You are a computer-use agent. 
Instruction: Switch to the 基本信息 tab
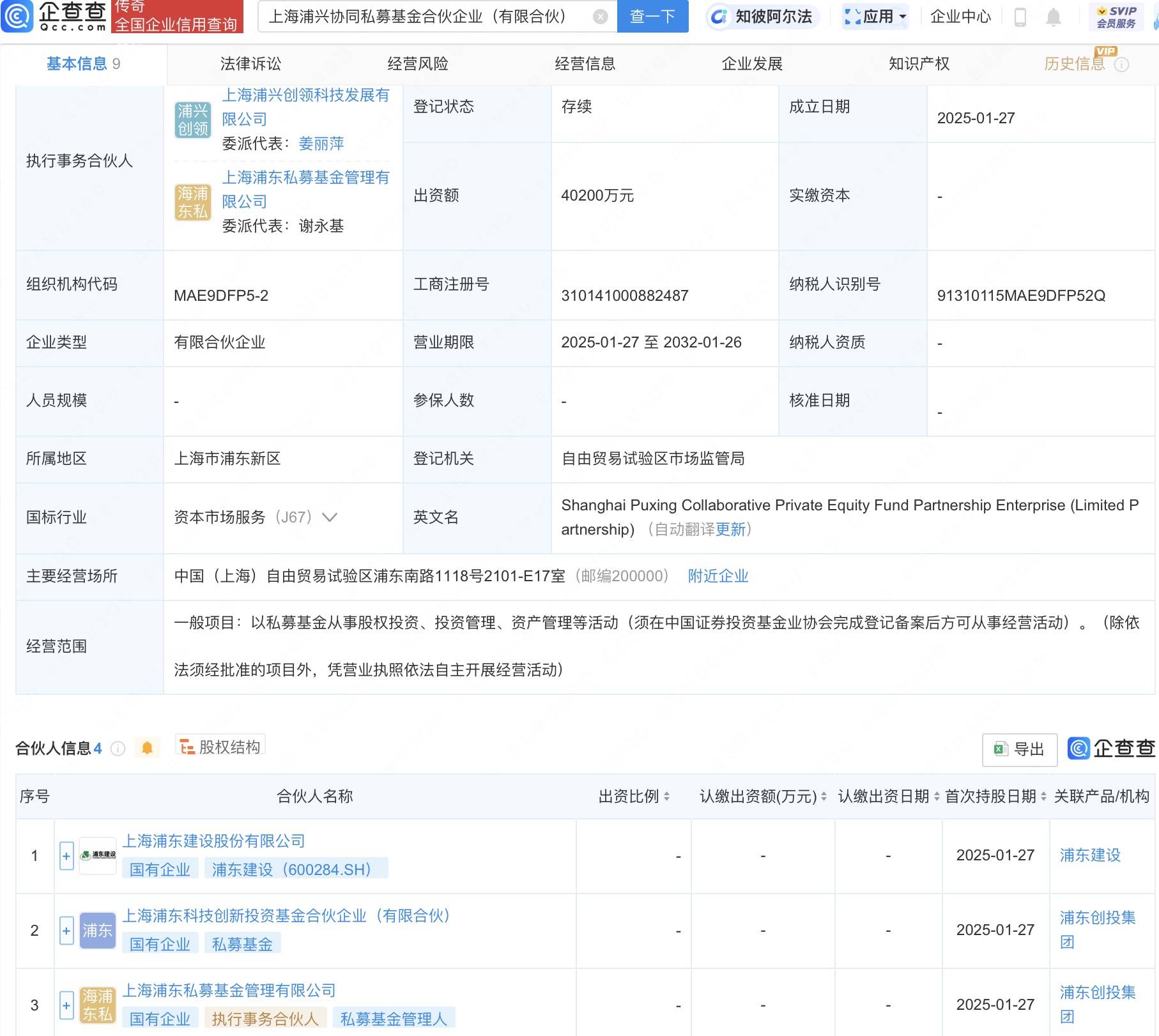[83, 64]
